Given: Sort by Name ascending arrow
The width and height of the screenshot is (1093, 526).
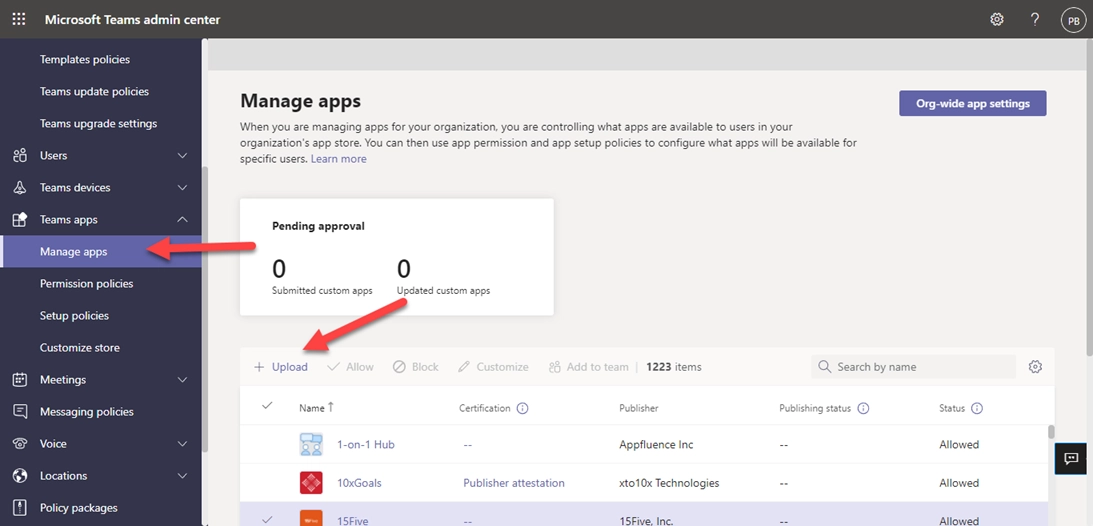Looking at the screenshot, I should [x=330, y=408].
